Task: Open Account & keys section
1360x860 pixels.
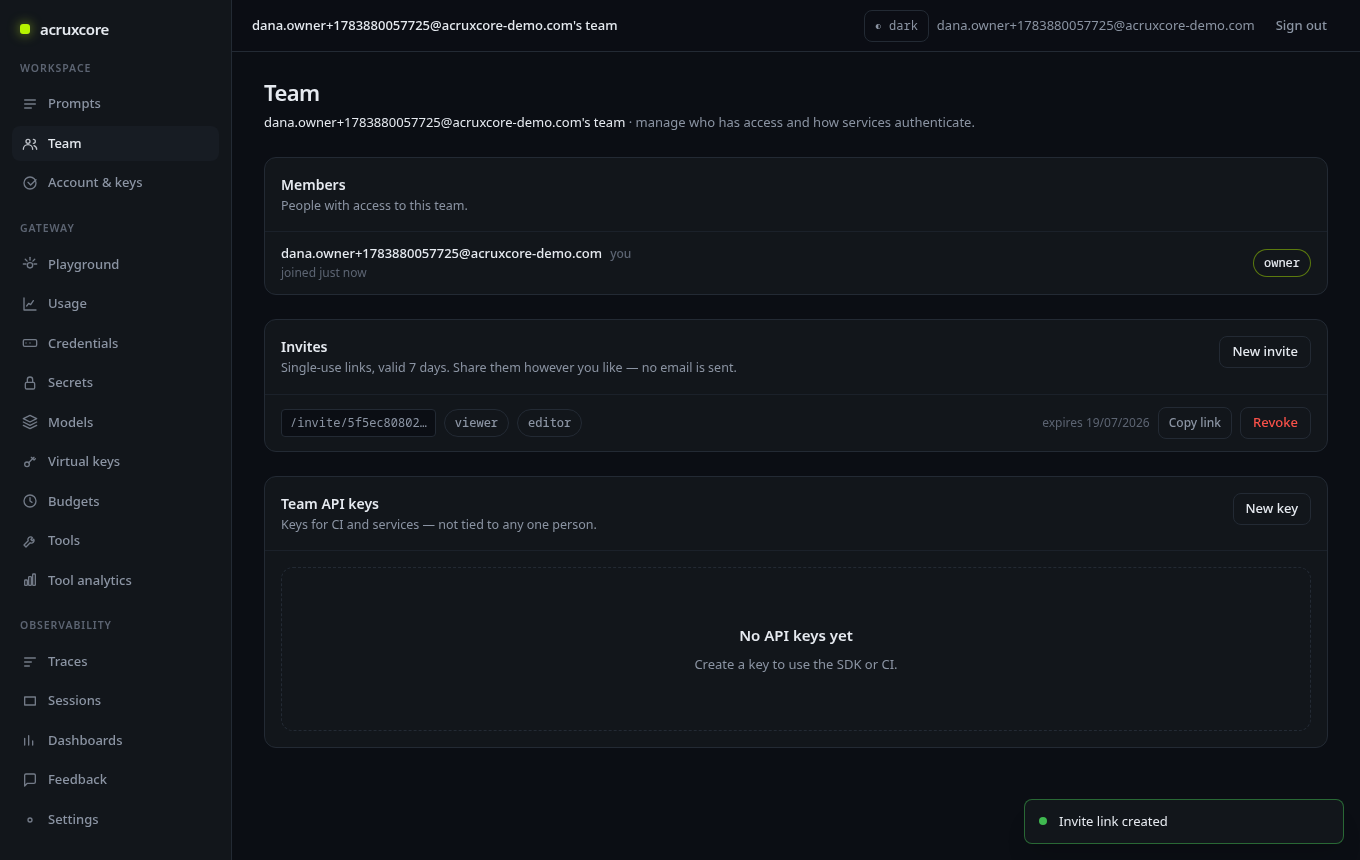Action: 115,183
